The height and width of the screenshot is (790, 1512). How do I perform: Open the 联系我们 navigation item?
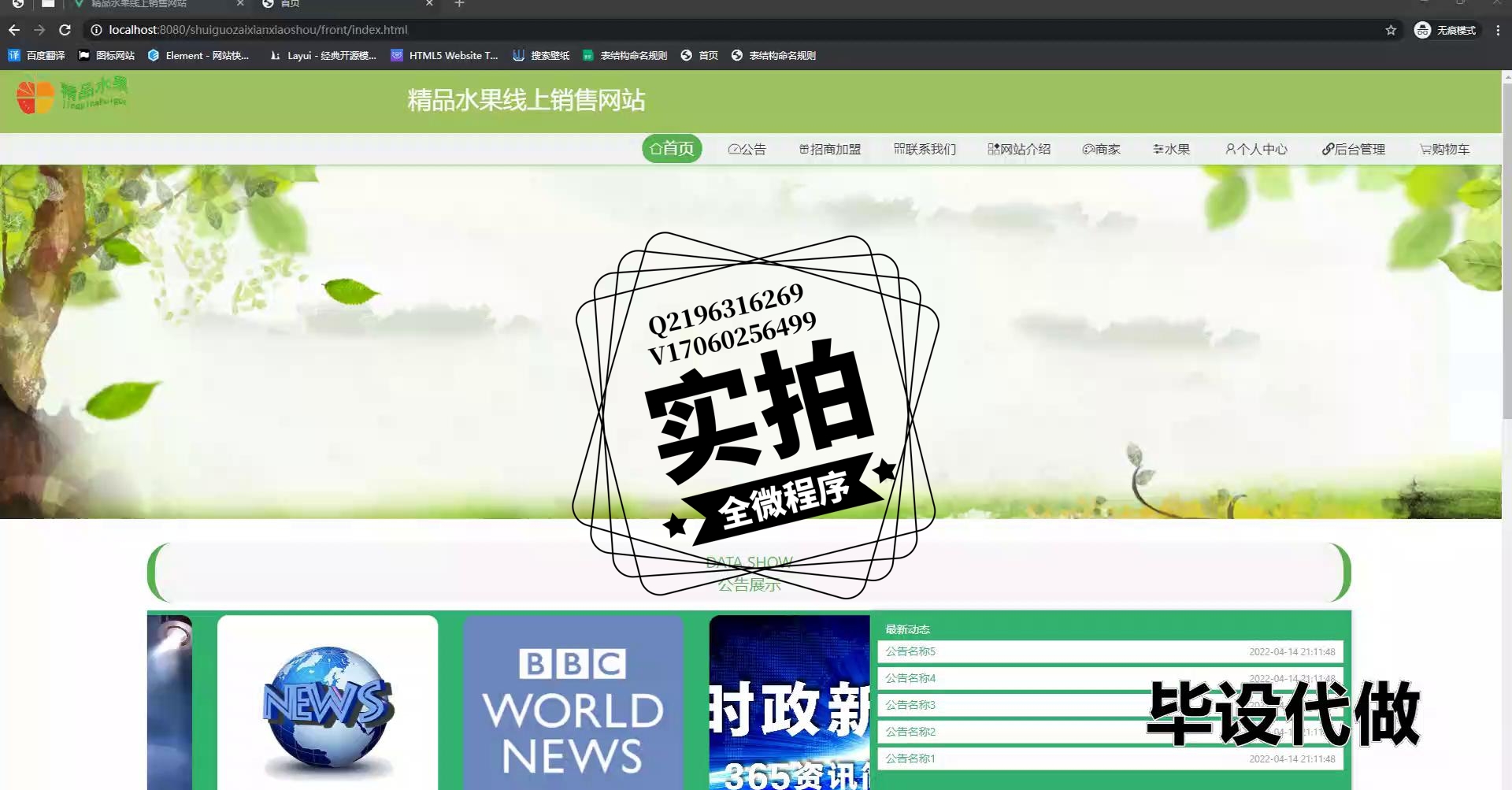[925, 149]
